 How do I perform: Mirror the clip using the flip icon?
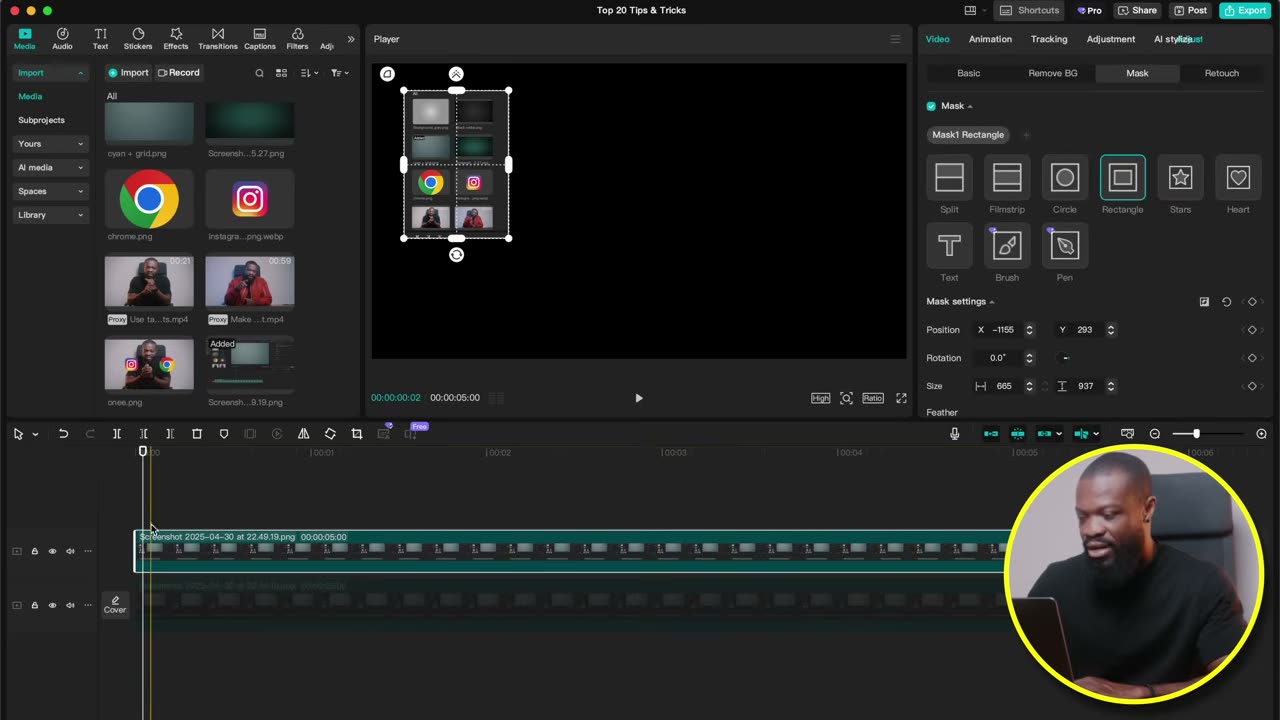[303, 434]
